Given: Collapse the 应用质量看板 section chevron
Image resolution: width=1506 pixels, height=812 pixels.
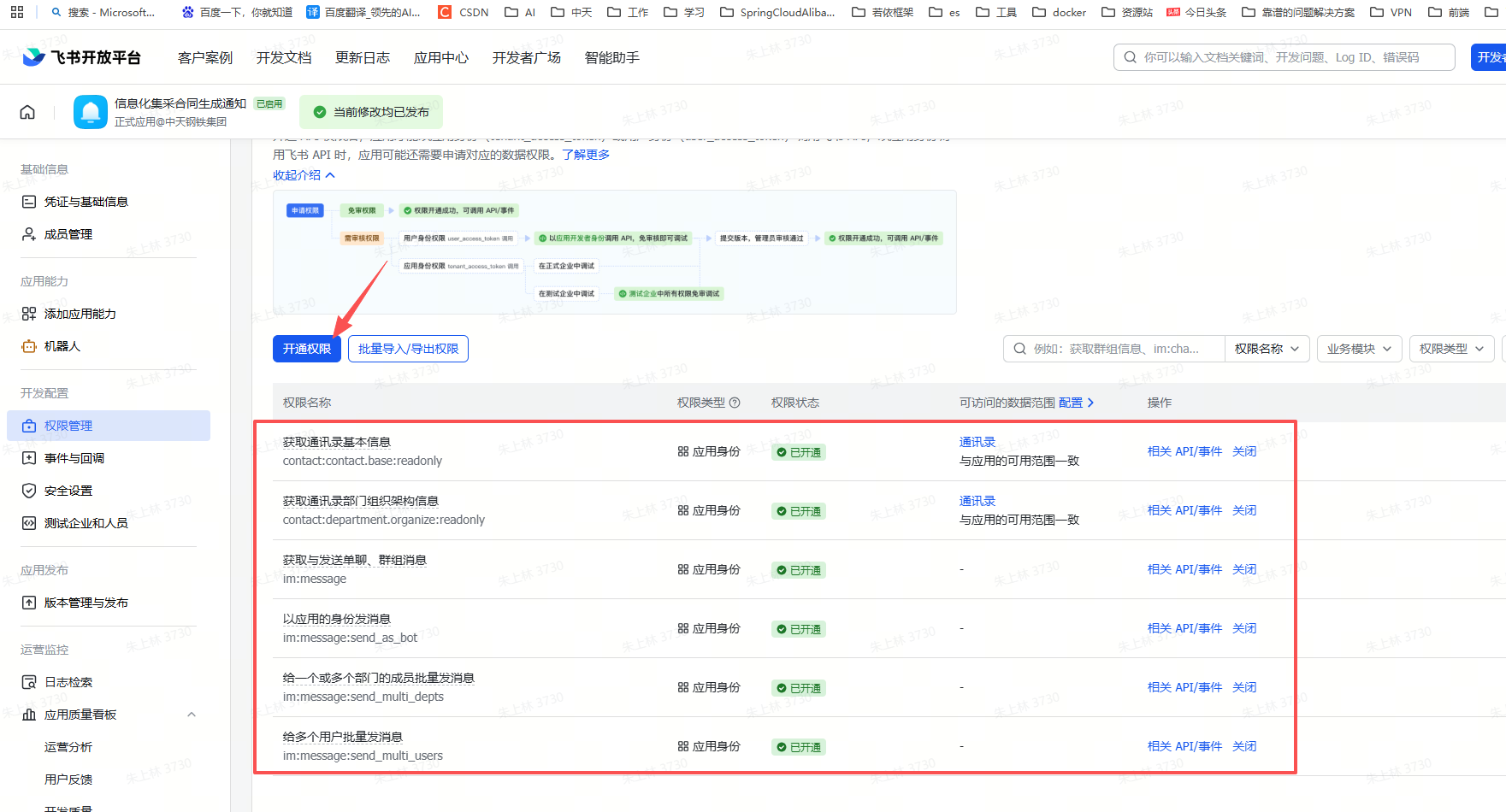Looking at the screenshot, I should [x=192, y=715].
